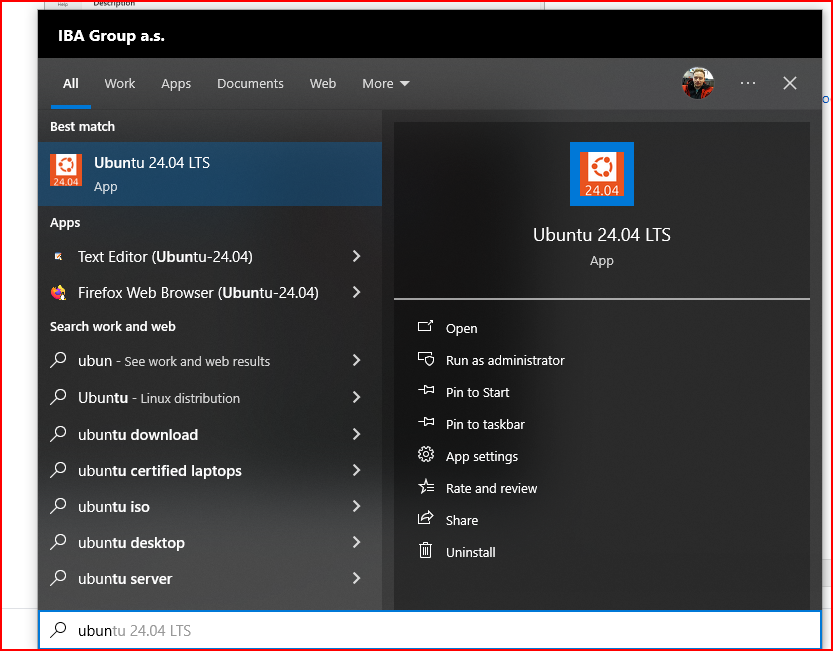Choose Open in the app actions
Screen dimensions: 833x651
pyautogui.click(x=461, y=328)
